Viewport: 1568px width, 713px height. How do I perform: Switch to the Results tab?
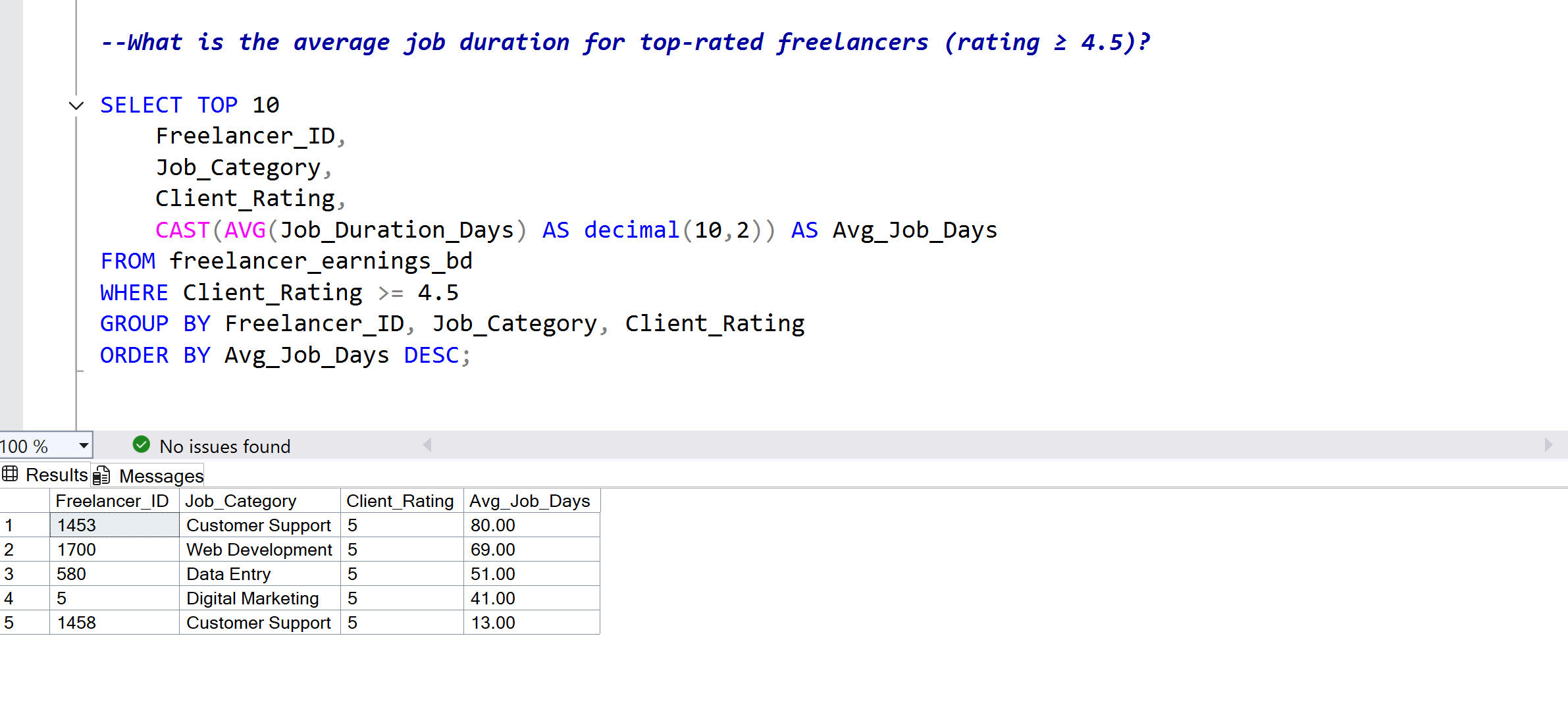point(56,475)
